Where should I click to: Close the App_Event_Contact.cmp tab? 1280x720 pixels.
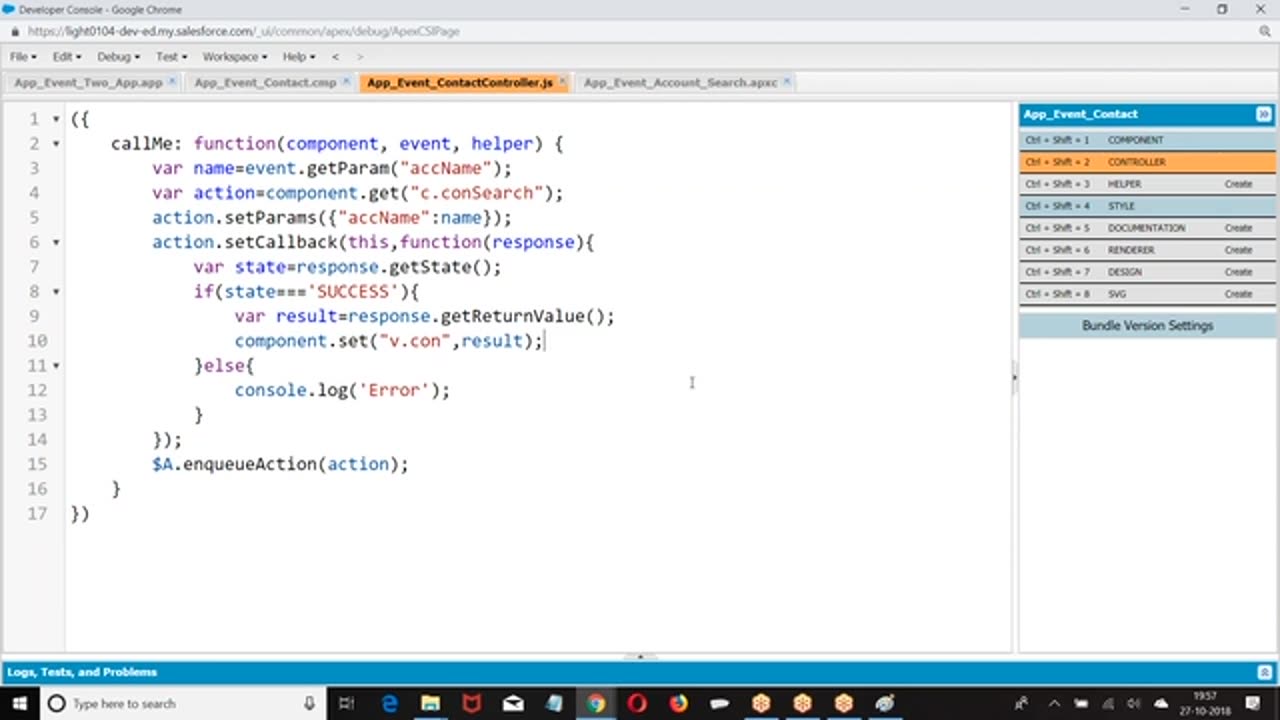346,82
